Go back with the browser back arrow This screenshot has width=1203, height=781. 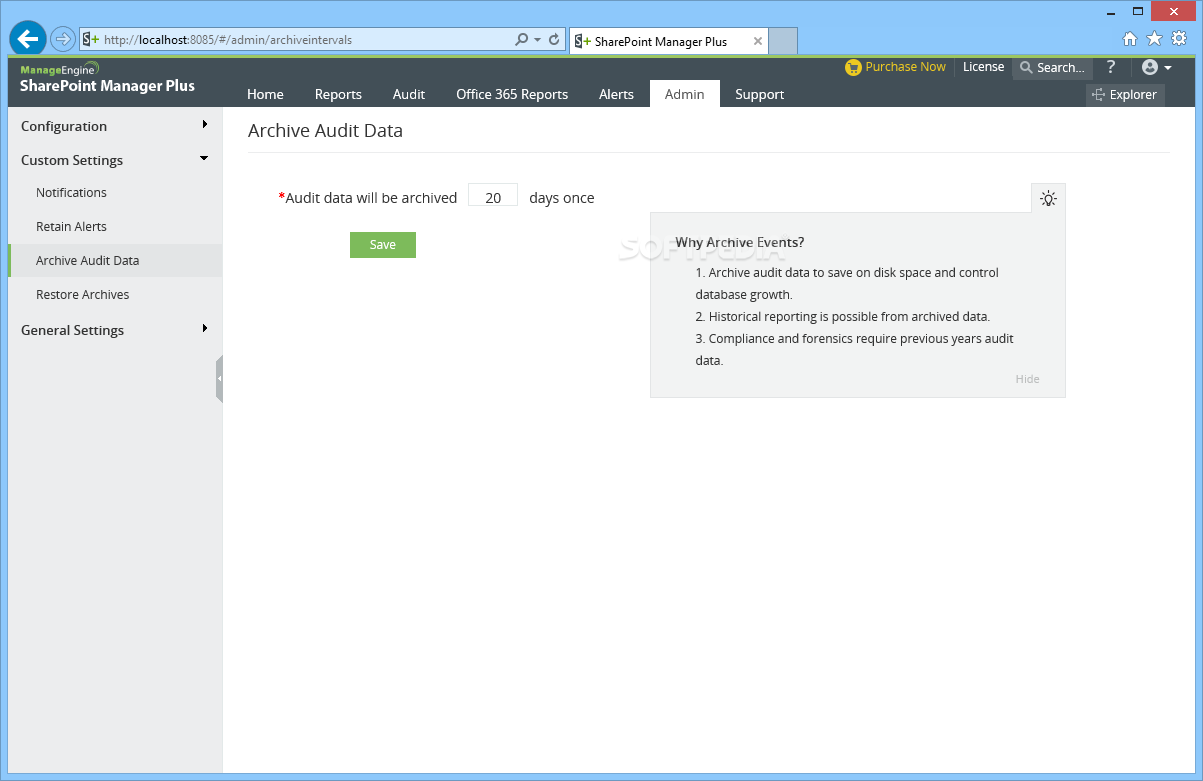click(27, 39)
